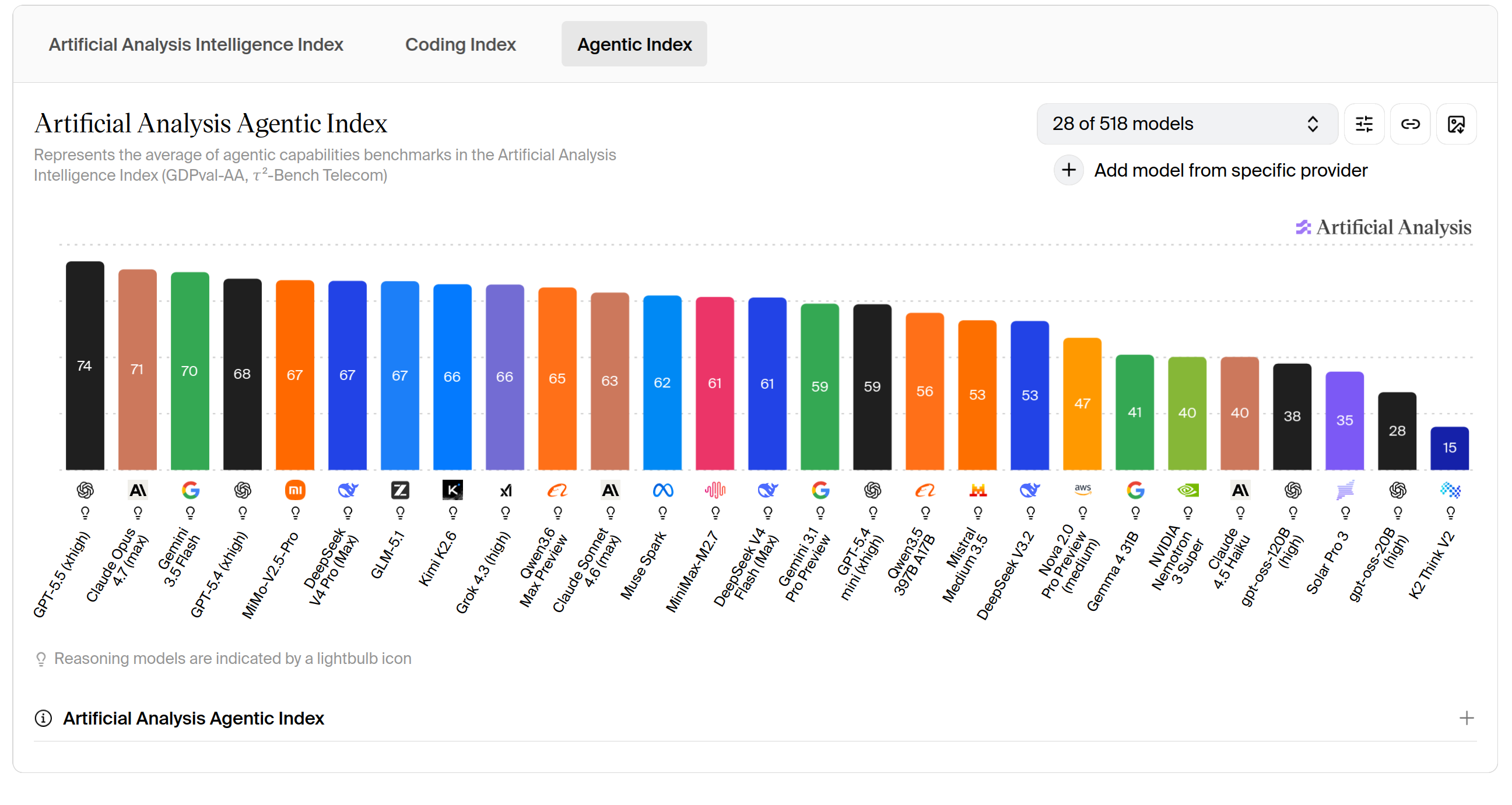Click the Anthropic logo under Claude Opus 4.7
The height and width of the screenshot is (805, 1512).
(x=138, y=490)
